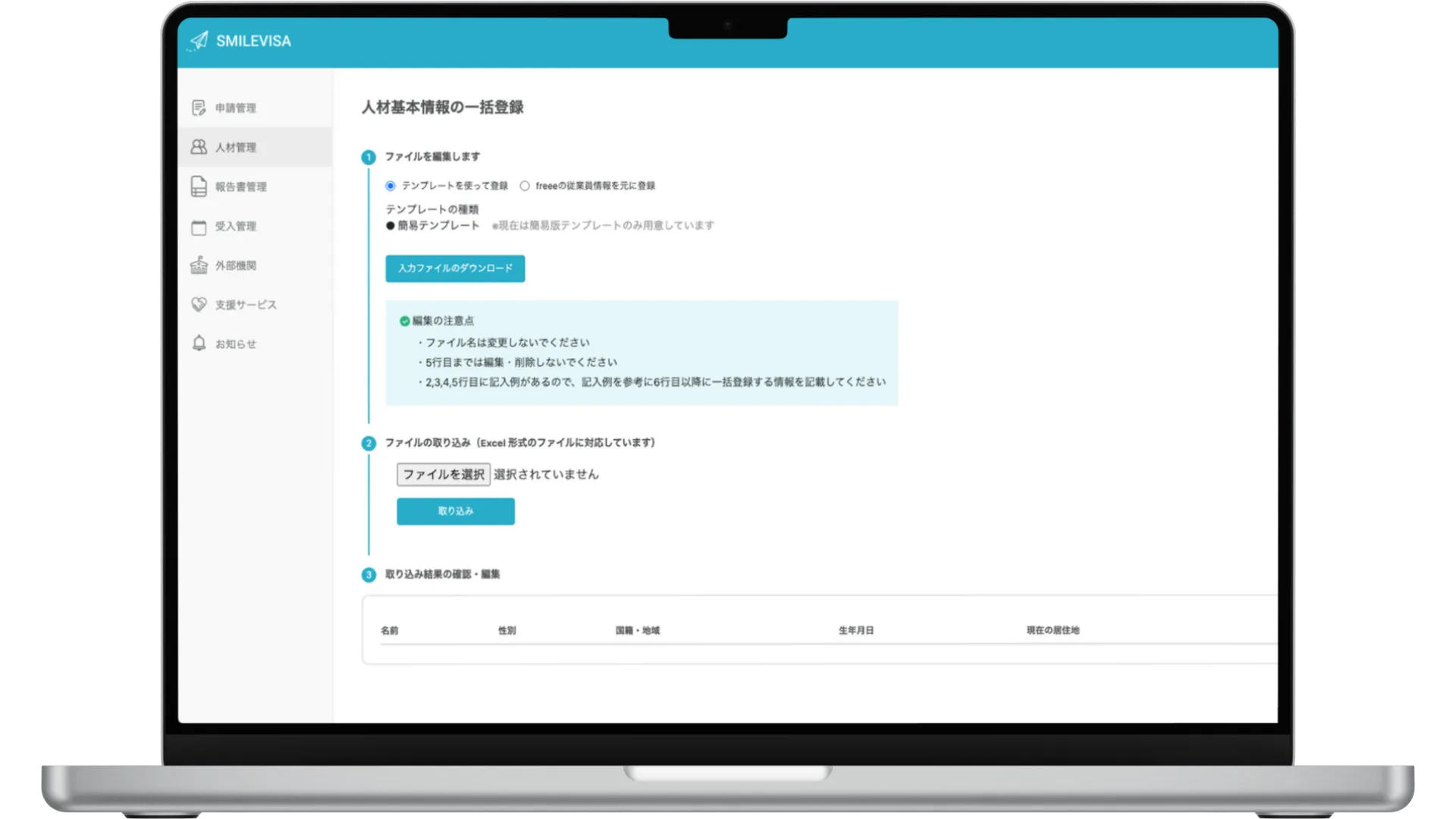Click the SMILEVISA paper plane logo icon
This screenshot has width=1456, height=819.
pyautogui.click(x=199, y=40)
